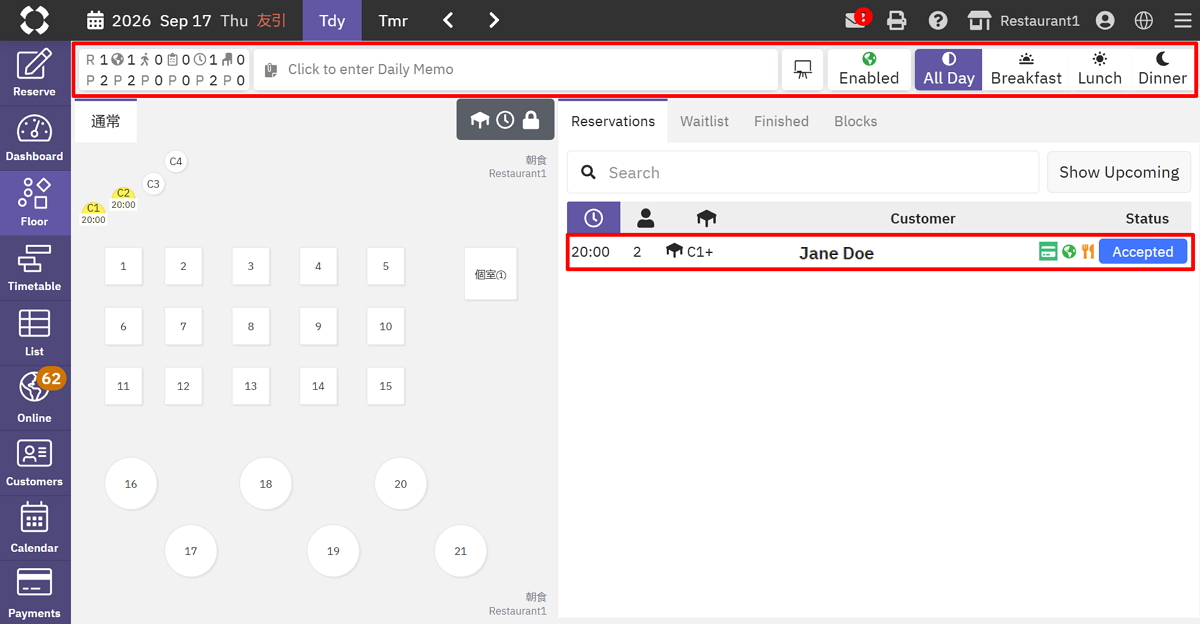Open the Restaurant1 store selector

[1023, 20]
